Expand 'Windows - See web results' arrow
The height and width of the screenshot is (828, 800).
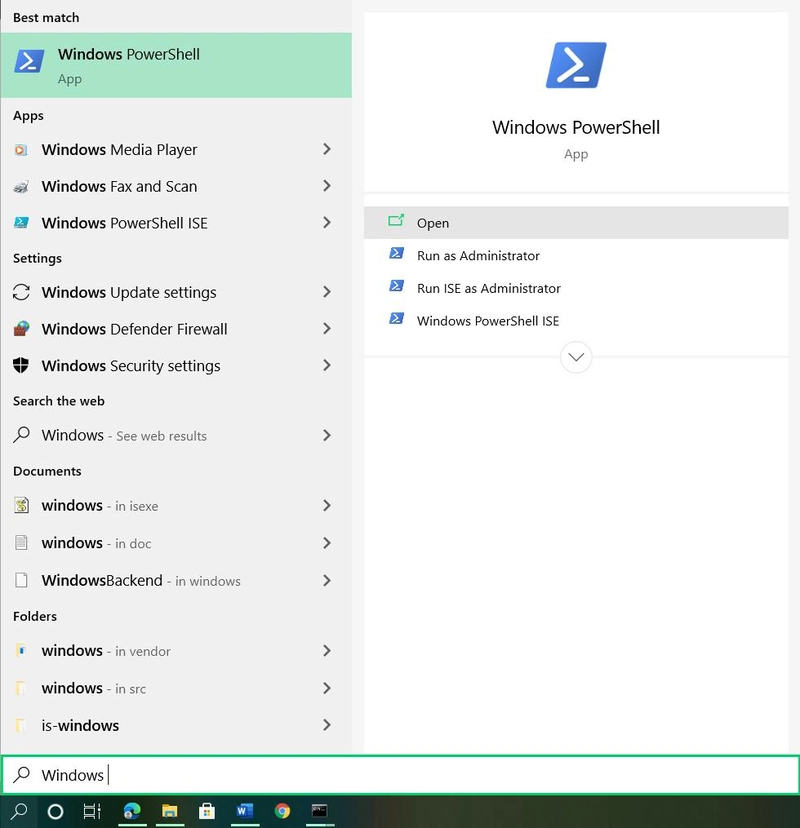[327, 435]
